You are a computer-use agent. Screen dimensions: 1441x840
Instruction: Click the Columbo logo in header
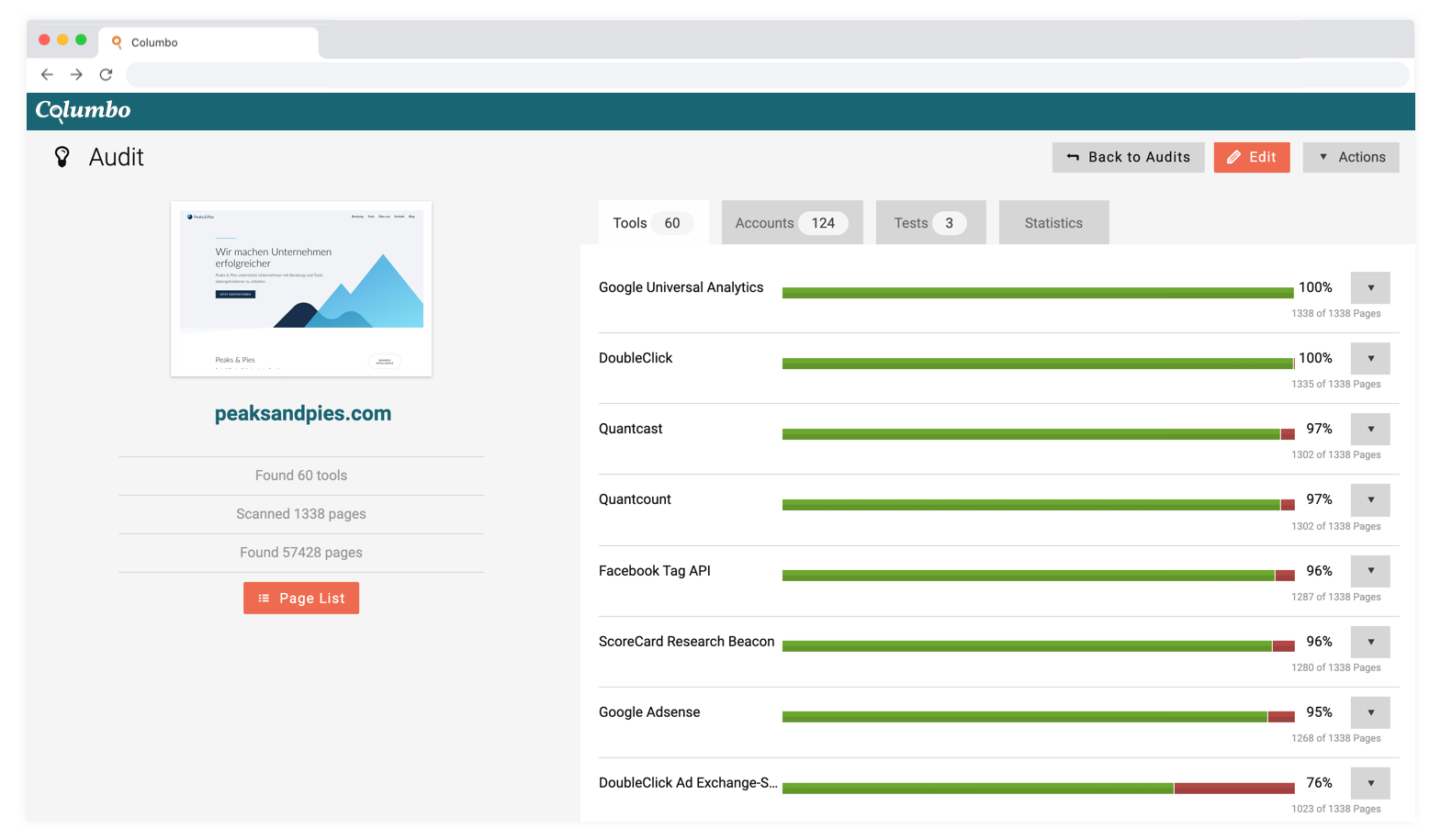(x=84, y=110)
